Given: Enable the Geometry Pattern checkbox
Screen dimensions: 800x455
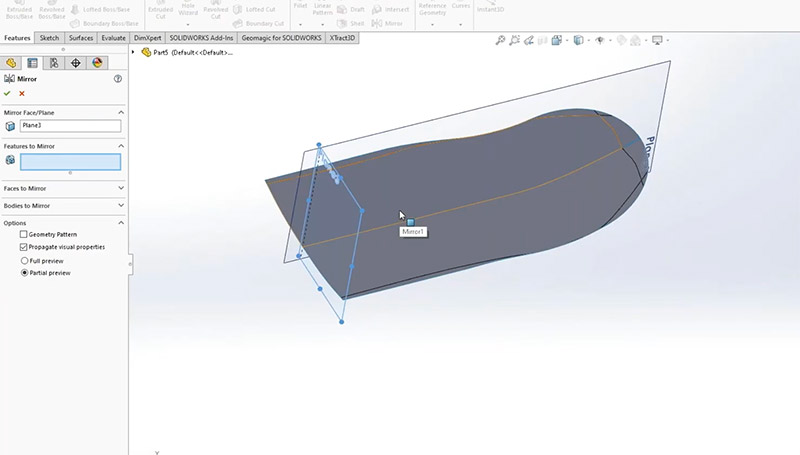Looking at the screenshot, I should click(24, 234).
